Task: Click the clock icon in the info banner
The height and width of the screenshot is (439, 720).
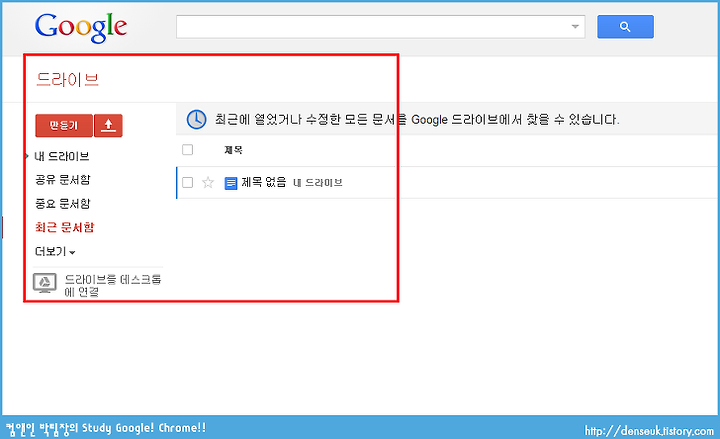Action: click(196, 119)
